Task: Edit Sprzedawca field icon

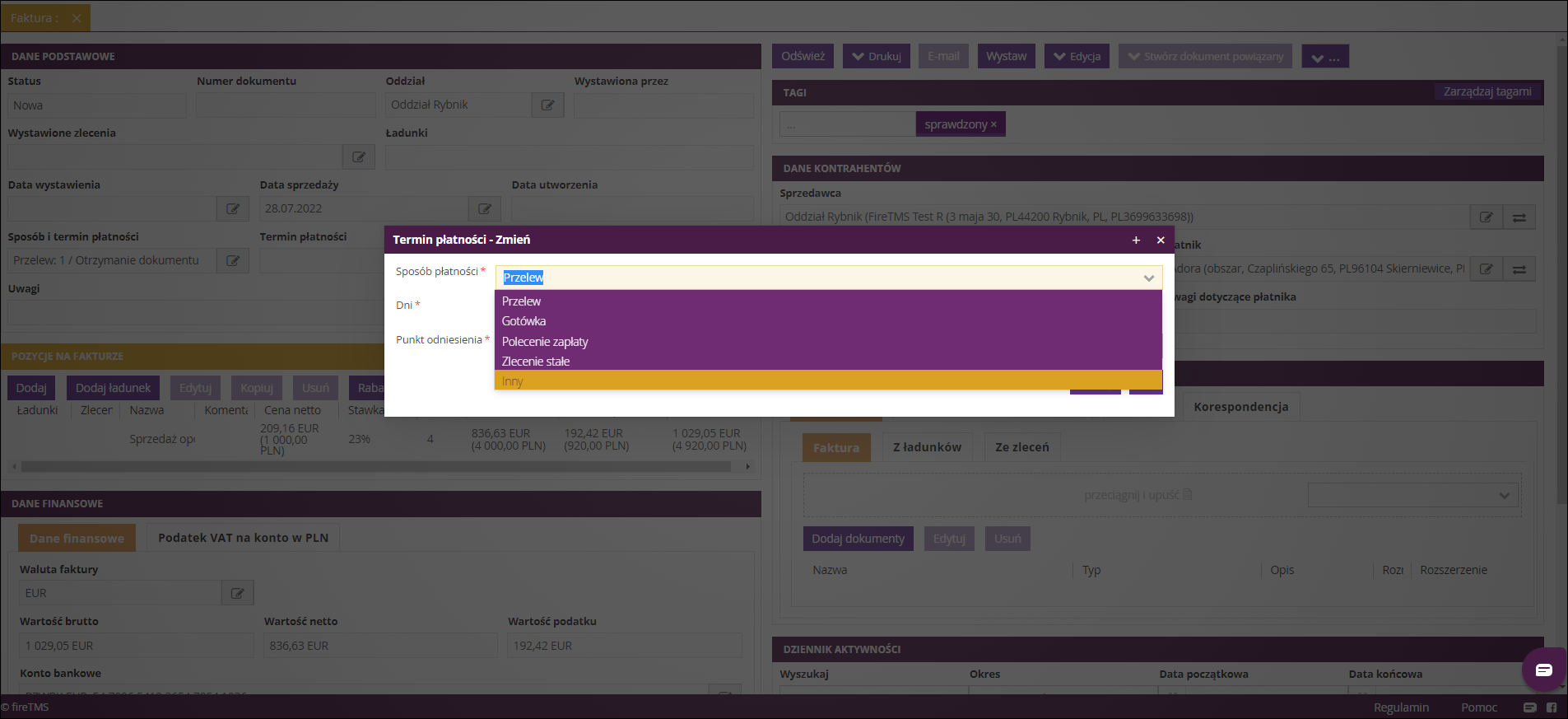Action: [1487, 217]
